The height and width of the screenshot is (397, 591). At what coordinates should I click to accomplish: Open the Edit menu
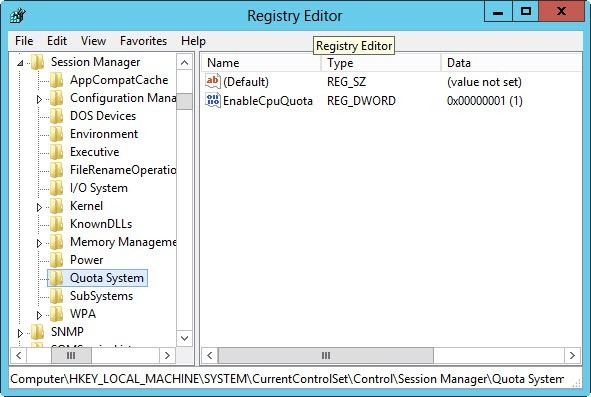tap(57, 41)
